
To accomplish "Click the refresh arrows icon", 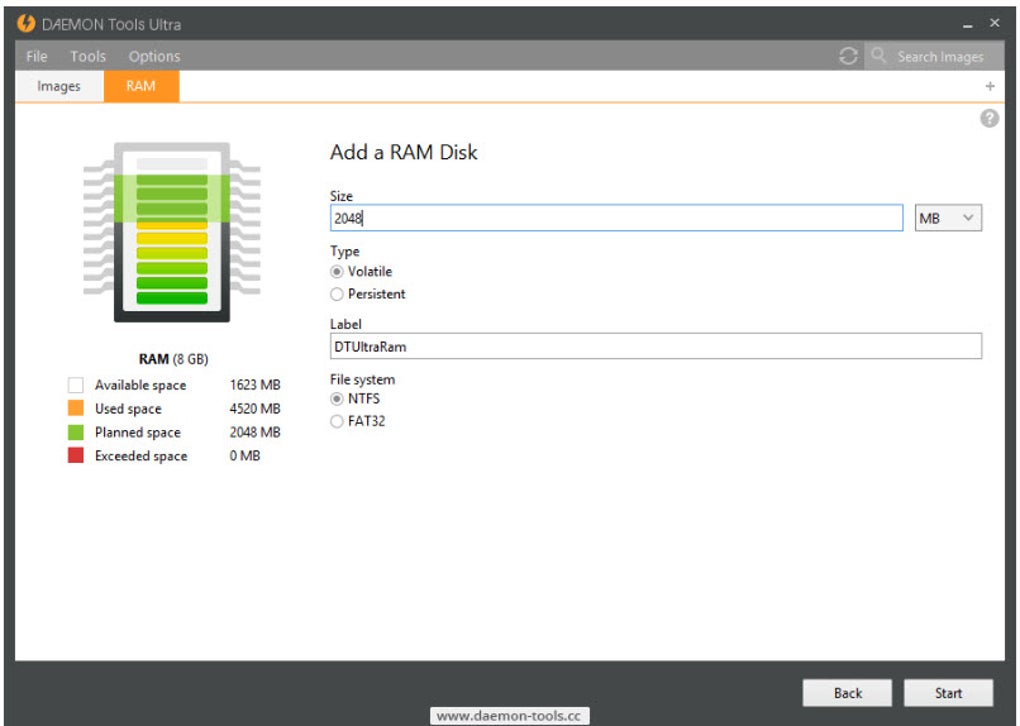I will pyautogui.click(x=848, y=56).
